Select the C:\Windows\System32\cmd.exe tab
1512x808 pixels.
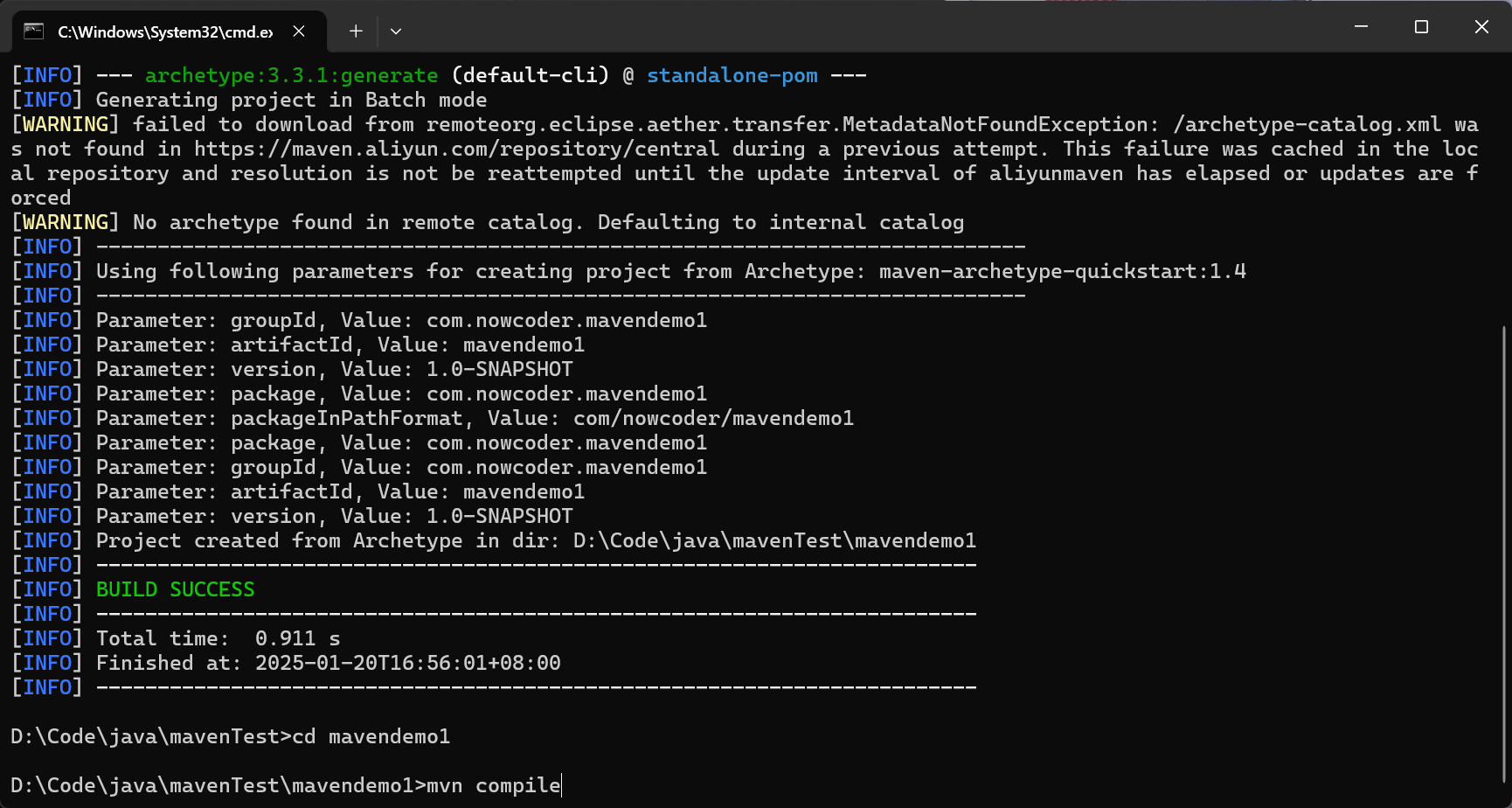[x=164, y=31]
